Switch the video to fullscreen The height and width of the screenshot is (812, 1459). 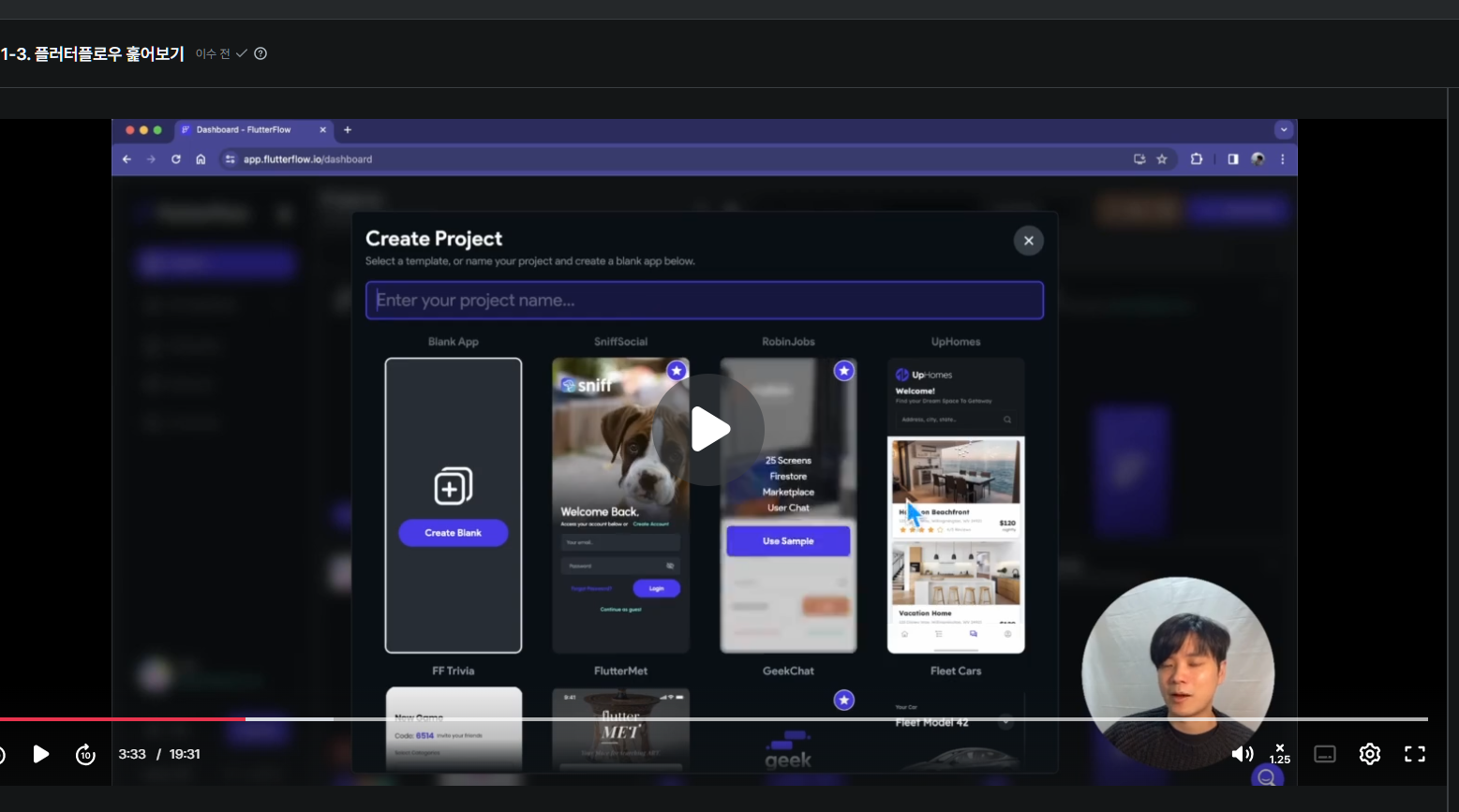pyautogui.click(x=1415, y=754)
